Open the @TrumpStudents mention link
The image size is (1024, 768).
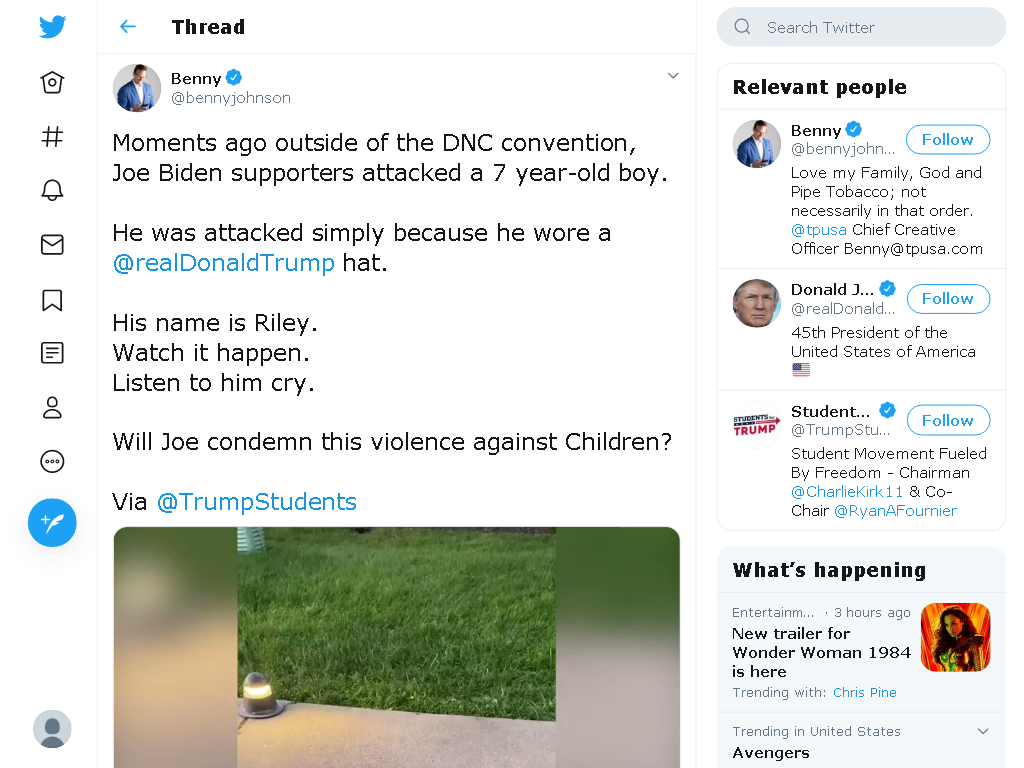257,502
